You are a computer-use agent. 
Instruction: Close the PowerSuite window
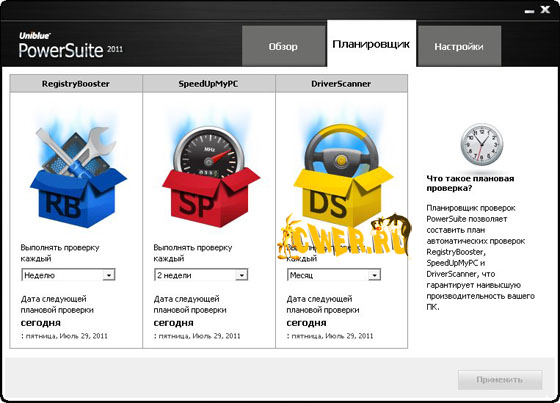pyautogui.click(x=545, y=10)
